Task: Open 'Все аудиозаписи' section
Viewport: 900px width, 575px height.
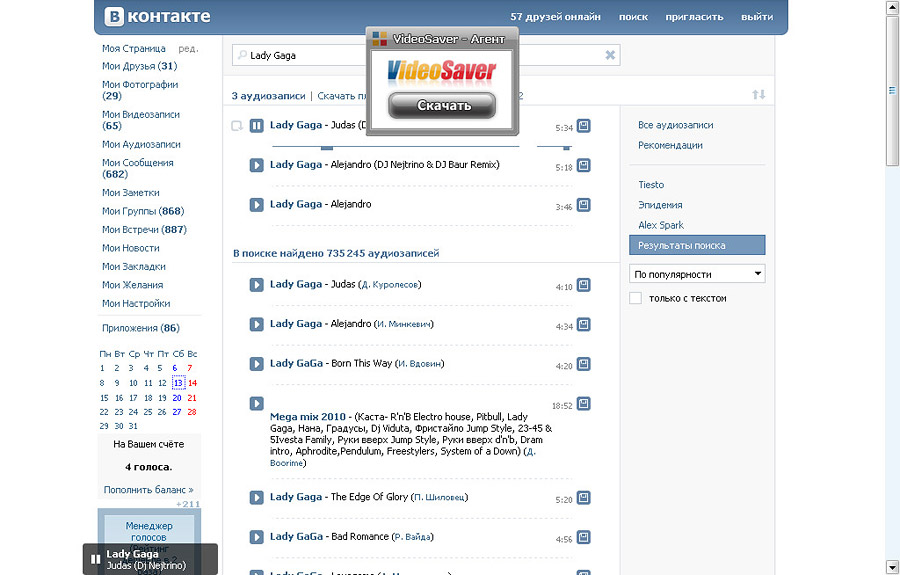Action: 676,125
